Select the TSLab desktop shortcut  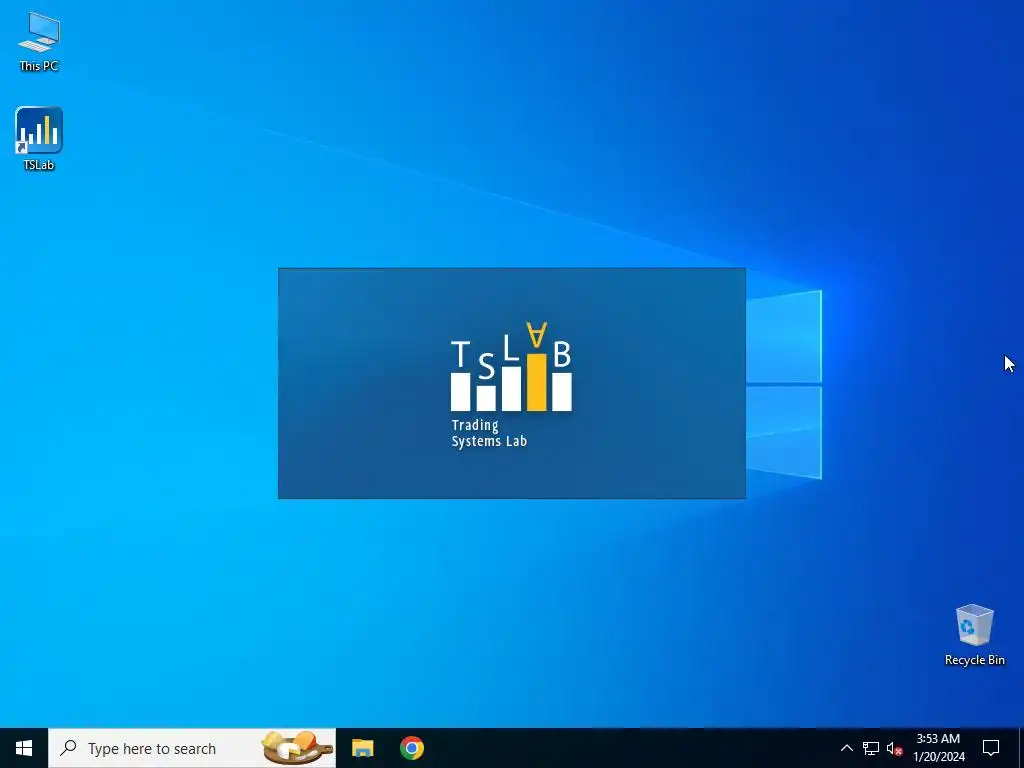point(39,138)
